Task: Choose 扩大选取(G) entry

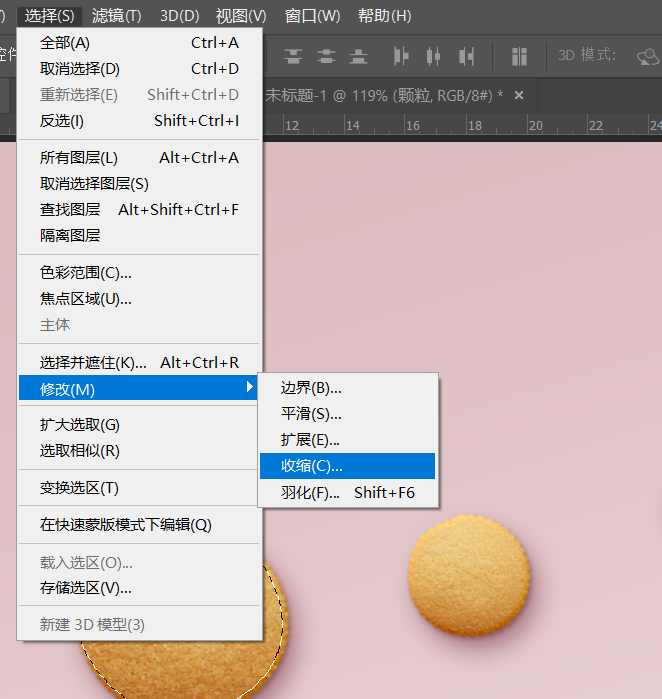Action: click(139, 425)
